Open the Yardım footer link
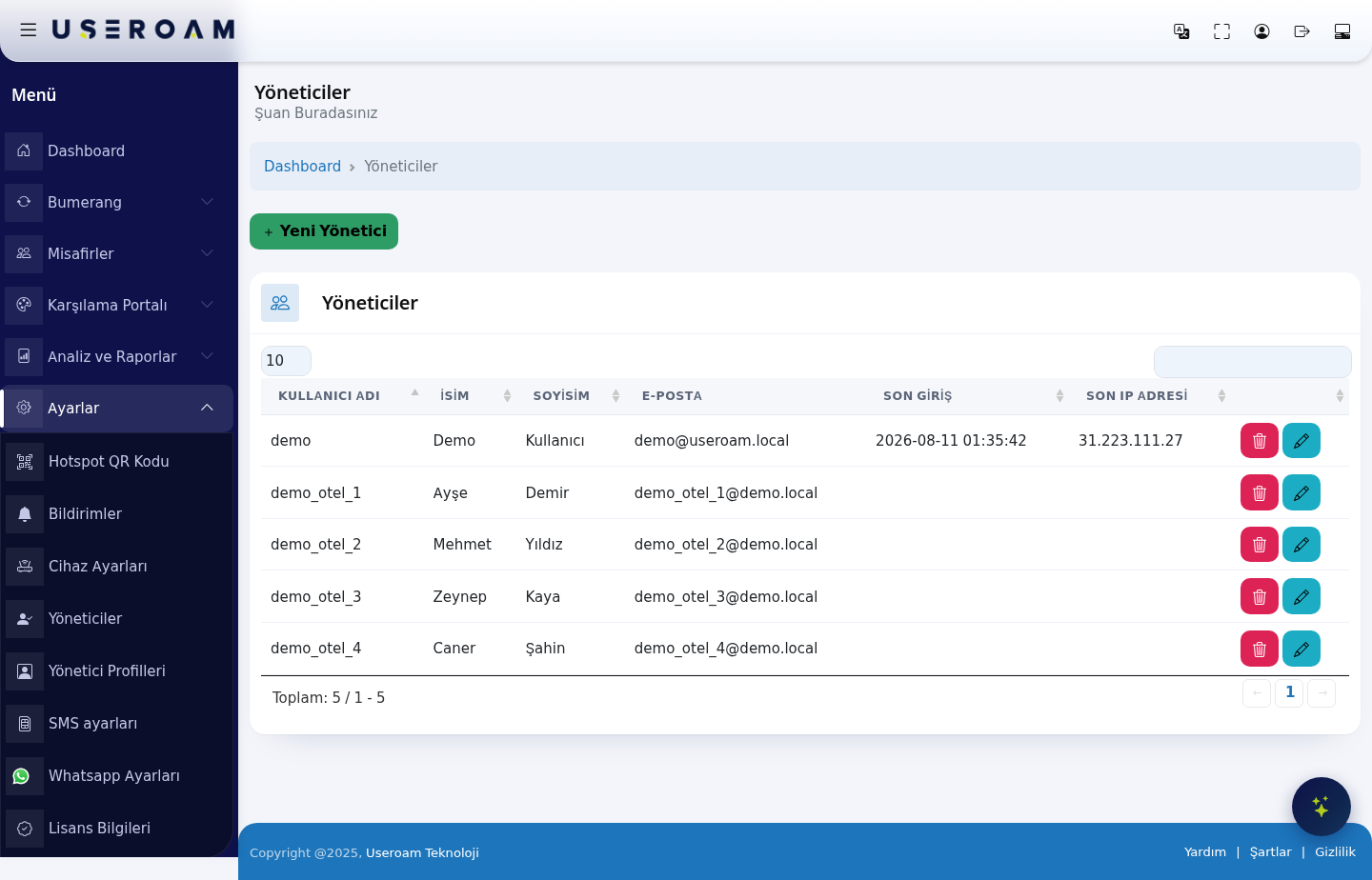This screenshot has height=880, width=1372. pos(1205,852)
